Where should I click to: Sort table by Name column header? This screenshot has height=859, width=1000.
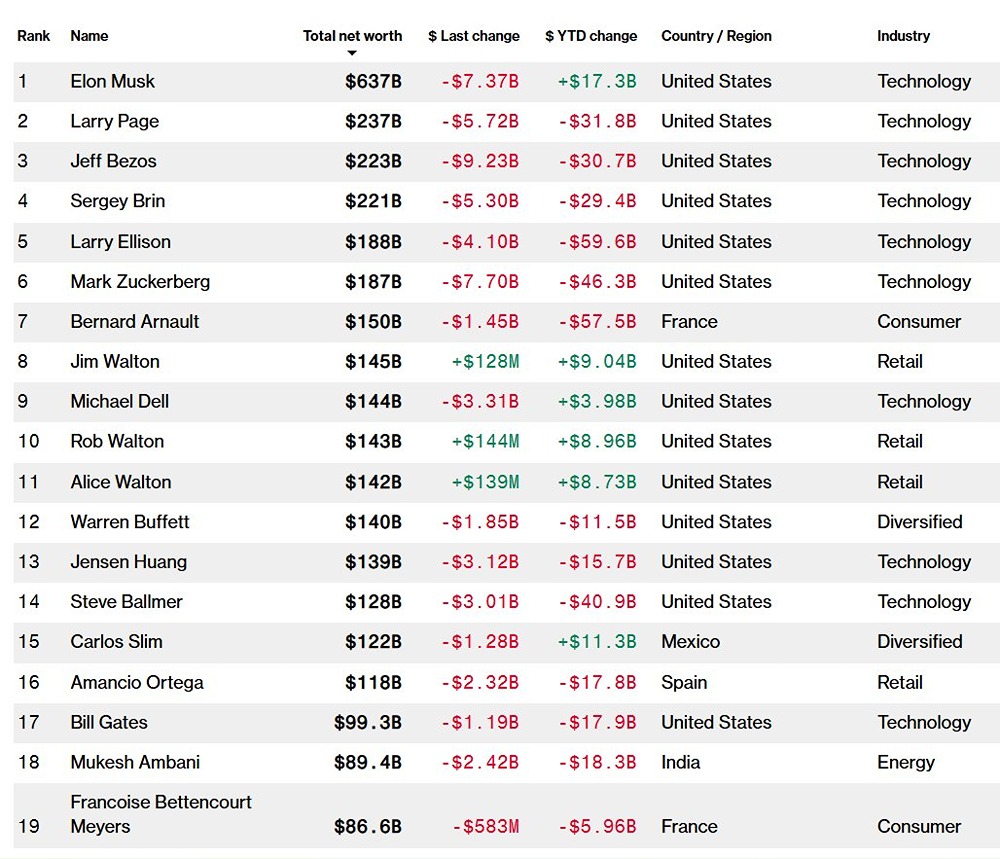click(89, 36)
